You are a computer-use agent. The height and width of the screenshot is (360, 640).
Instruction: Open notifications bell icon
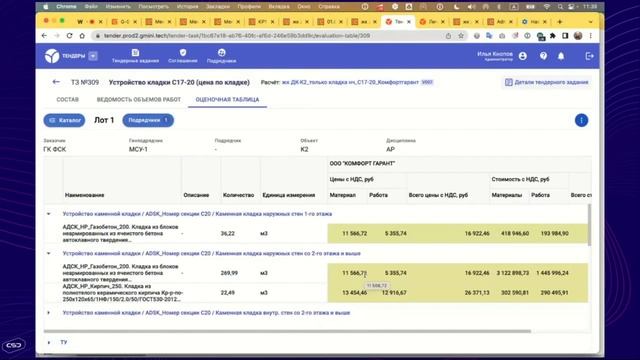tap(561, 56)
